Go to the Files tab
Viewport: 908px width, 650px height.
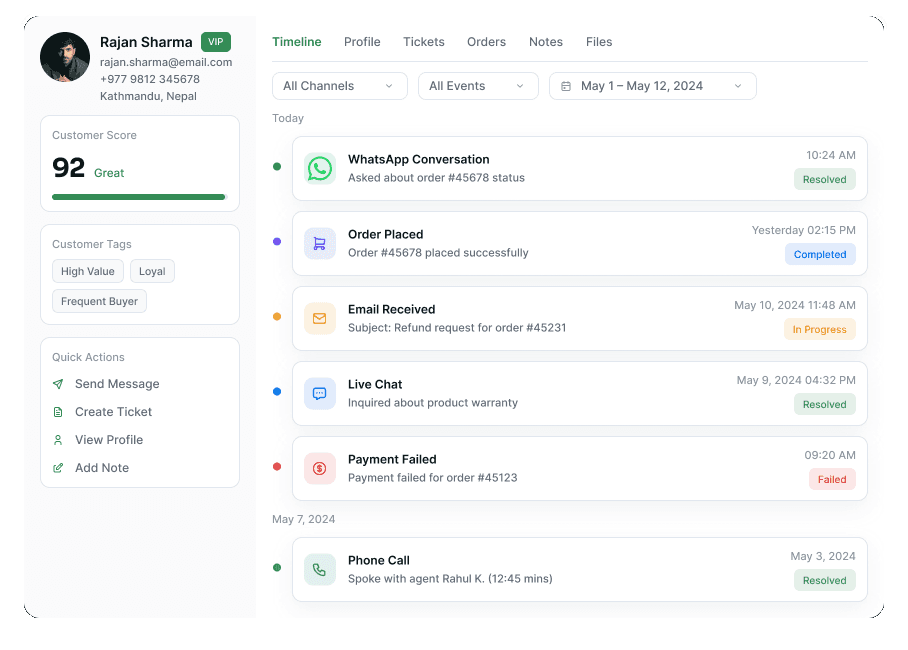coord(599,42)
